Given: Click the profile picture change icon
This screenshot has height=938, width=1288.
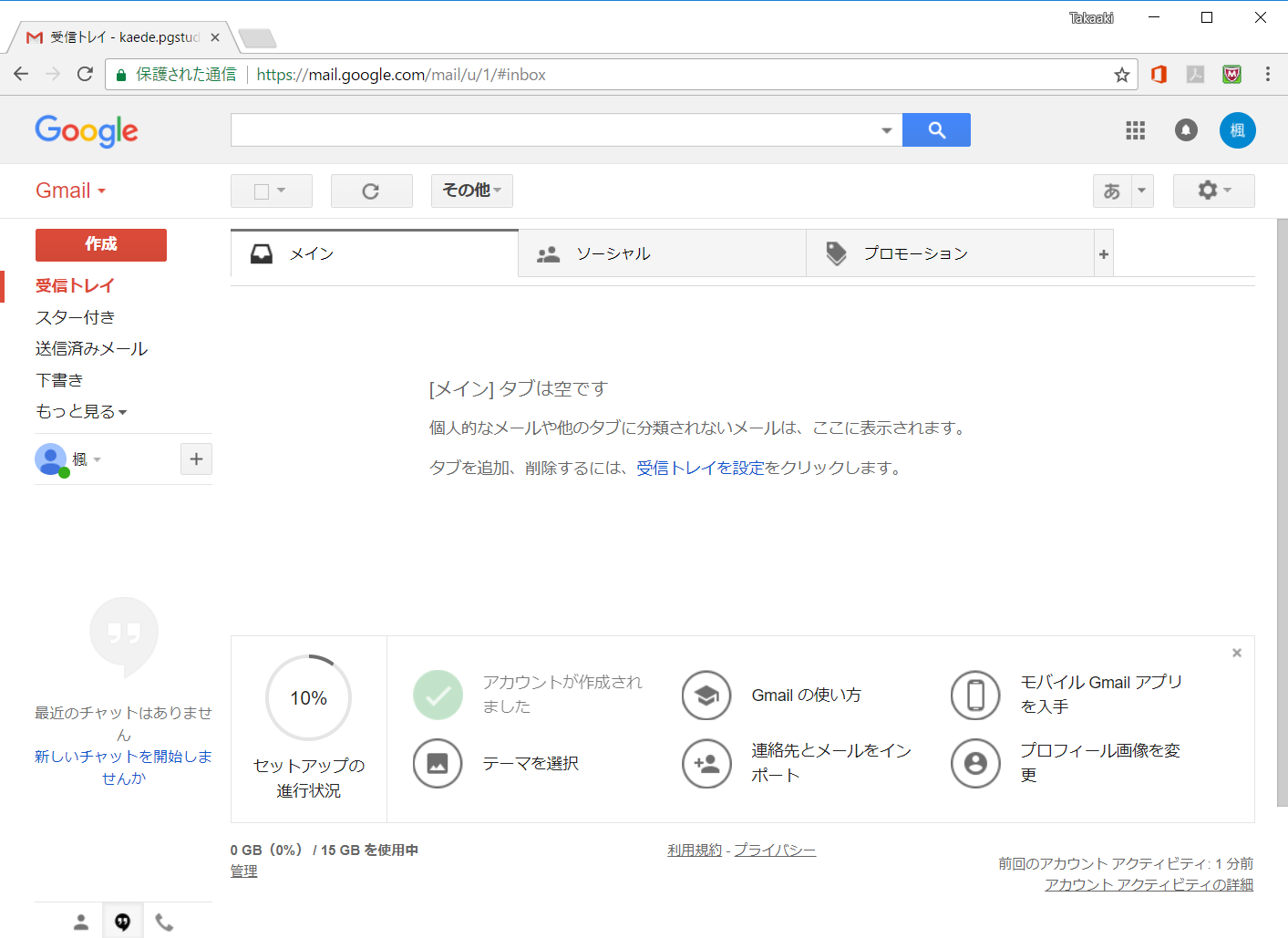Looking at the screenshot, I should 975,763.
